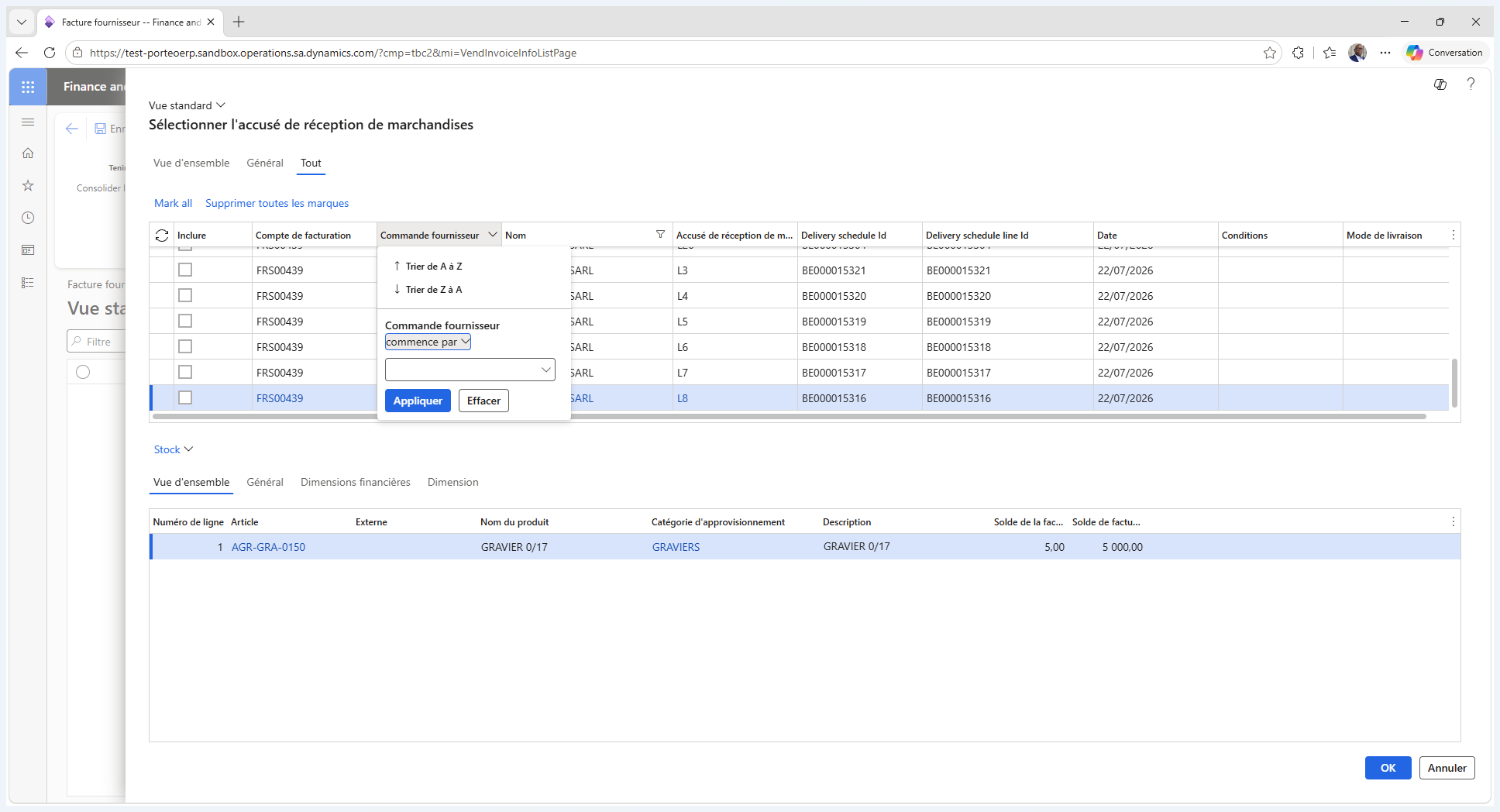Open Favorites star in the sidebar
1500x812 pixels.
click(x=28, y=186)
